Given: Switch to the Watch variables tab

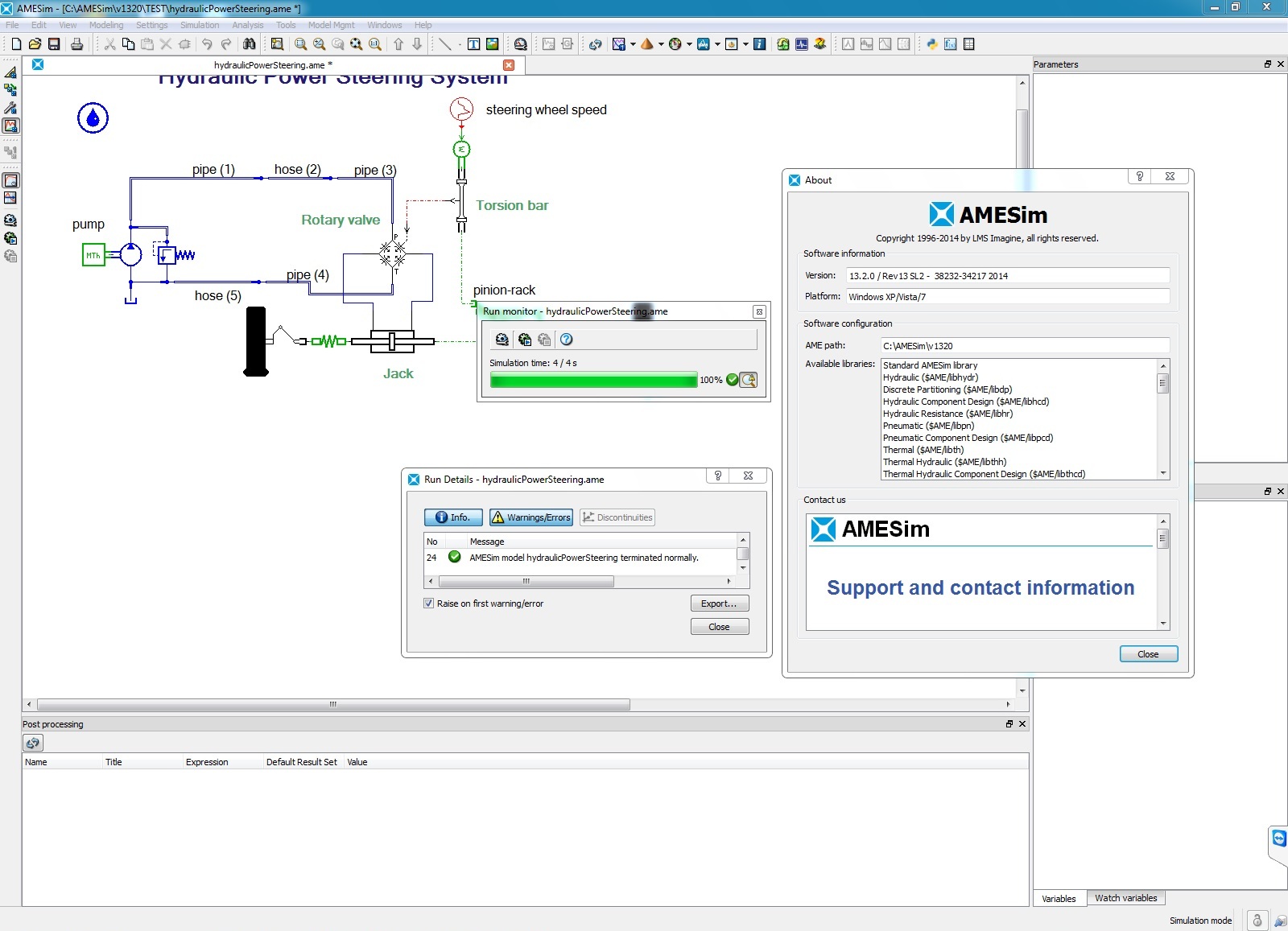Looking at the screenshot, I should pos(1125,898).
